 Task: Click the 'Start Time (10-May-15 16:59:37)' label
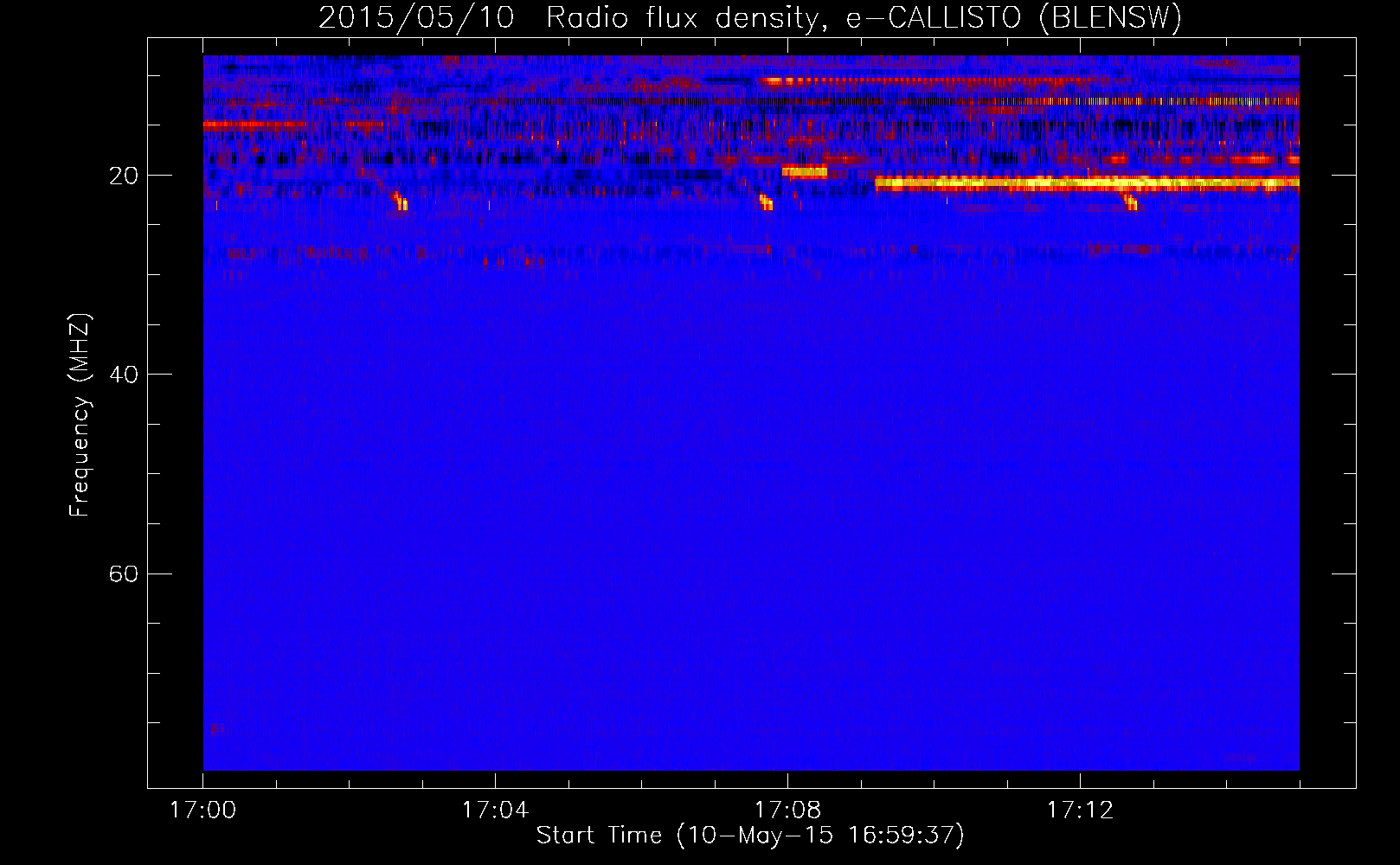(x=750, y=836)
